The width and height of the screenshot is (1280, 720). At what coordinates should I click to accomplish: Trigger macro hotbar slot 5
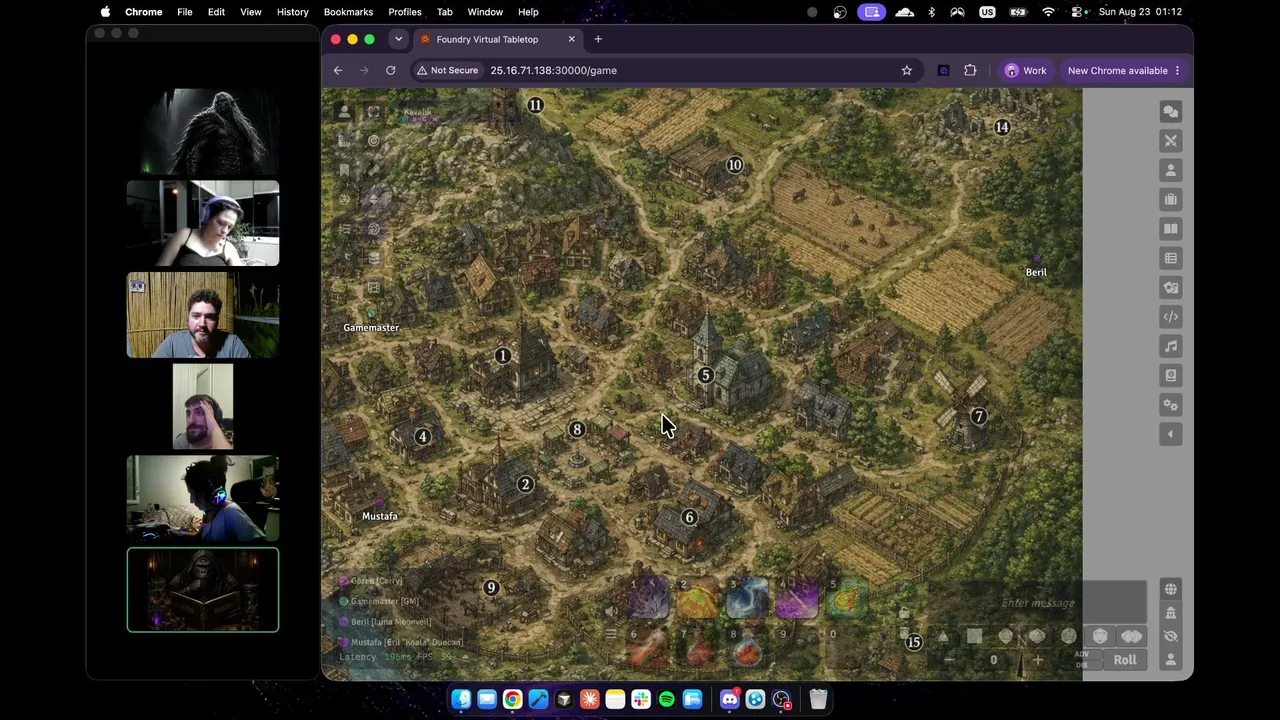[x=847, y=599]
